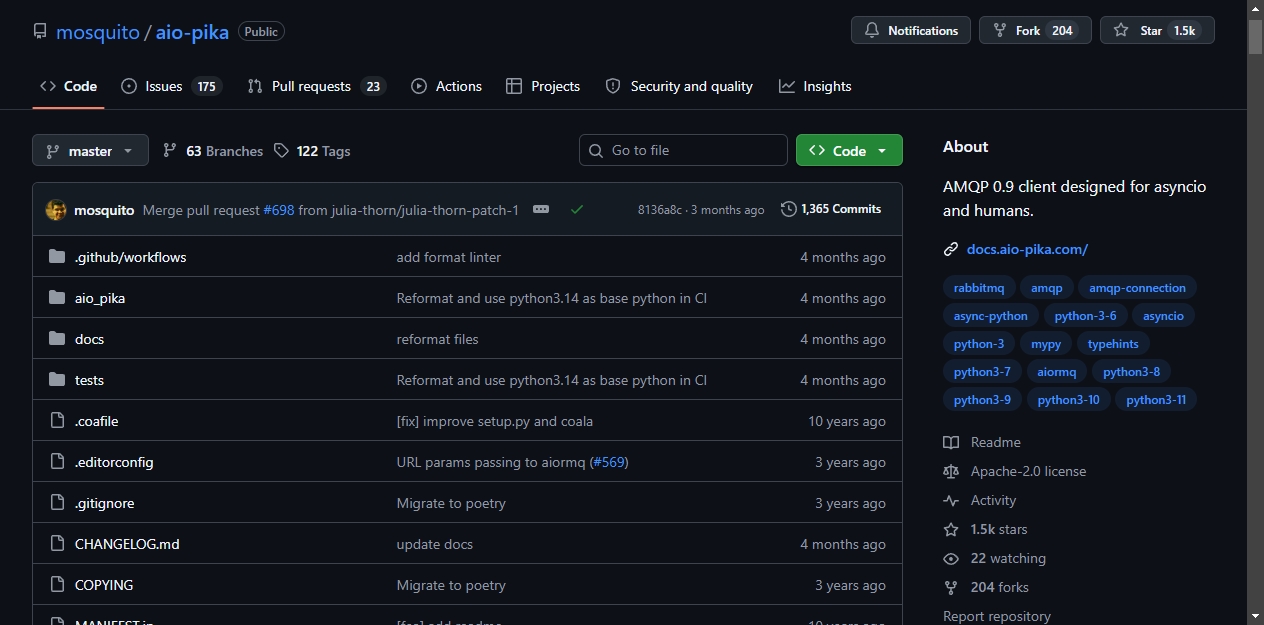Click file icon next to COPYING
The height and width of the screenshot is (625, 1264).
coord(57,585)
